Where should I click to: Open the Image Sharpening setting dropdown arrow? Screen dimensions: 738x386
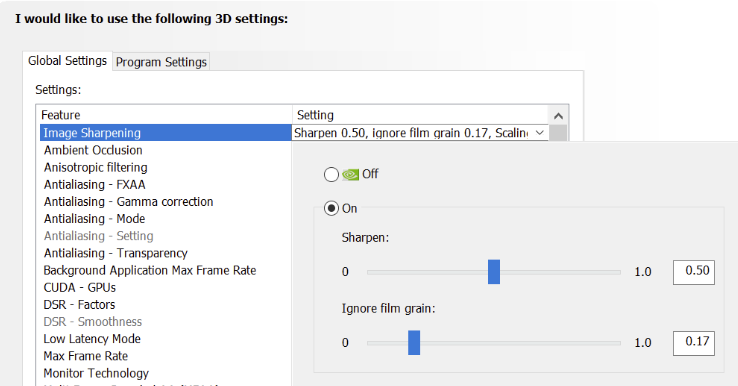tap(539, 133)
